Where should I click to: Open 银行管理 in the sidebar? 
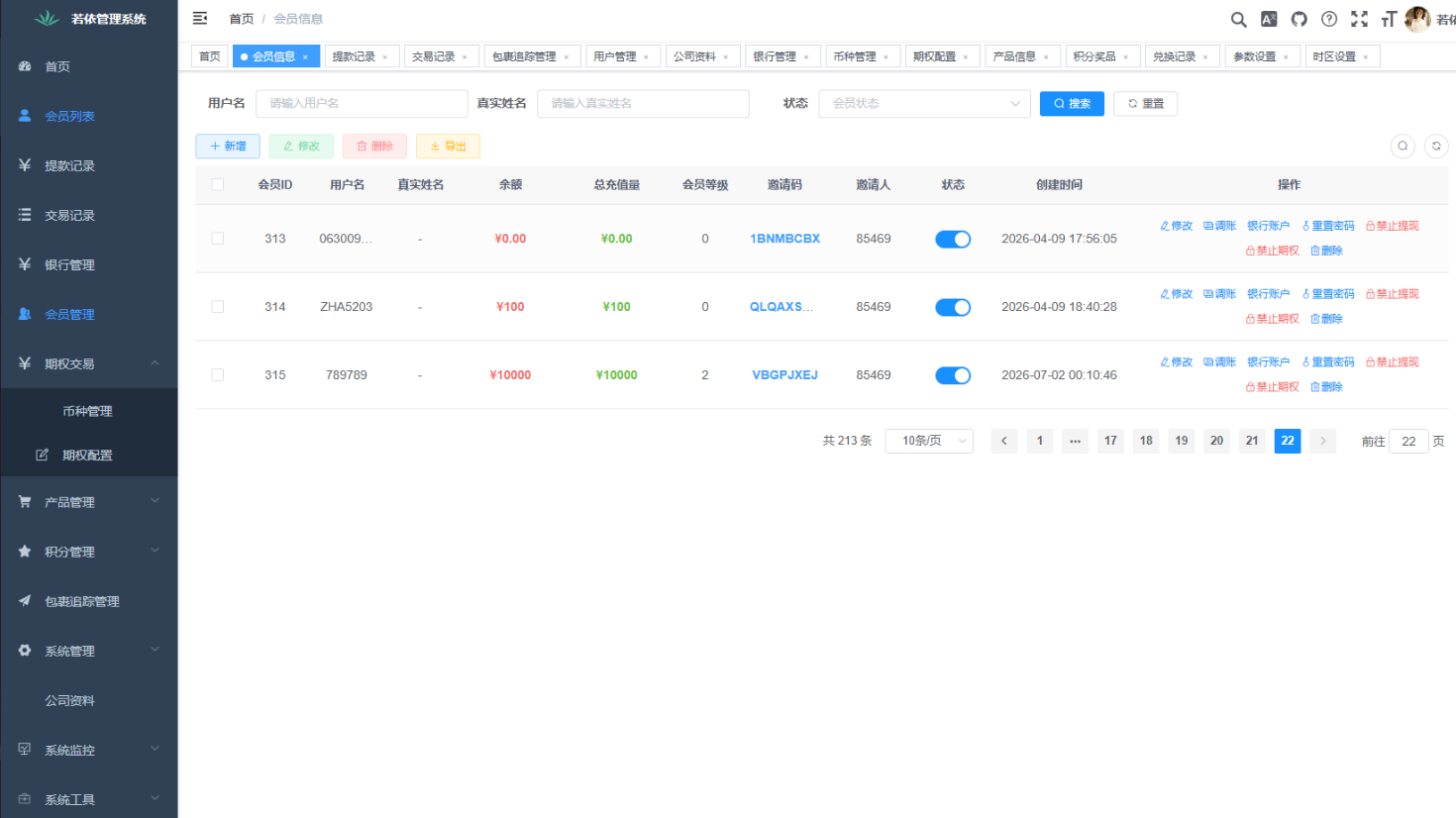tap(89, 264)
